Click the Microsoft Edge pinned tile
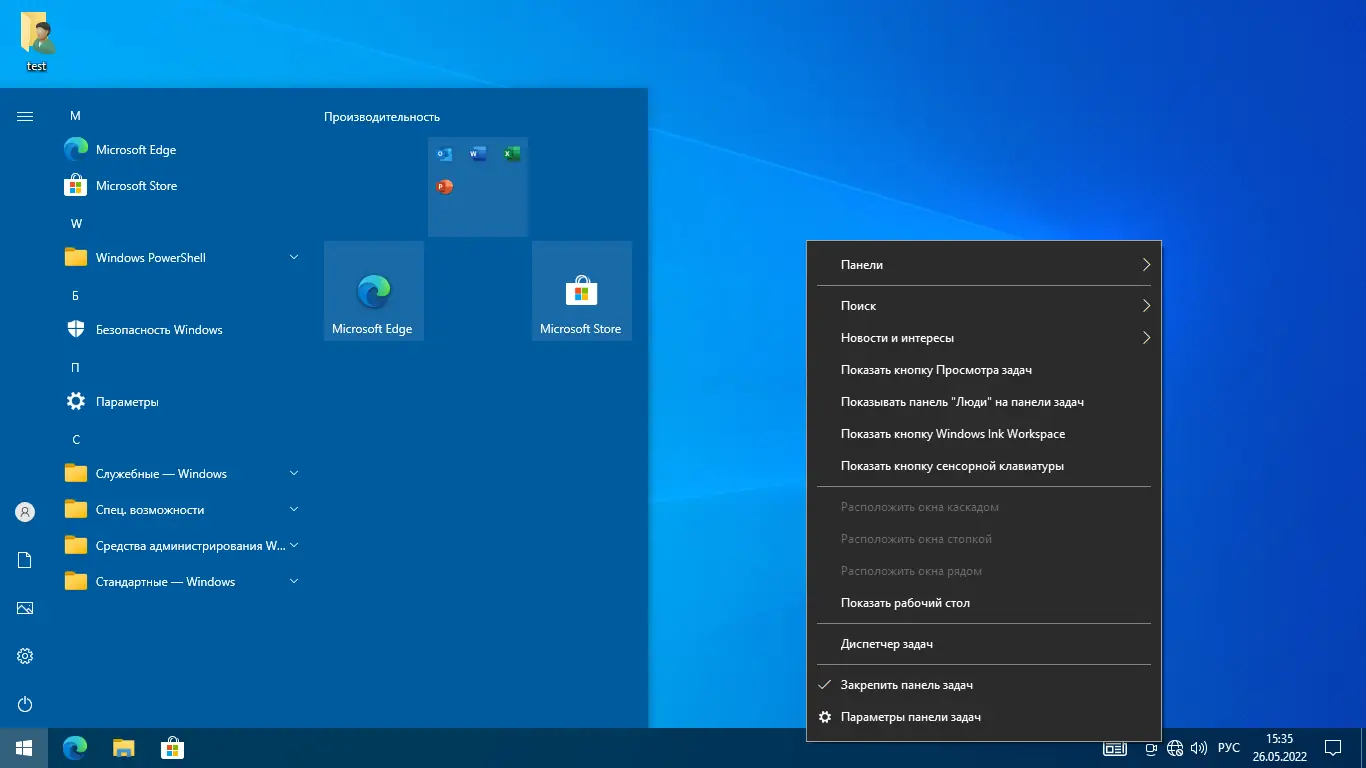 (374, 291)
